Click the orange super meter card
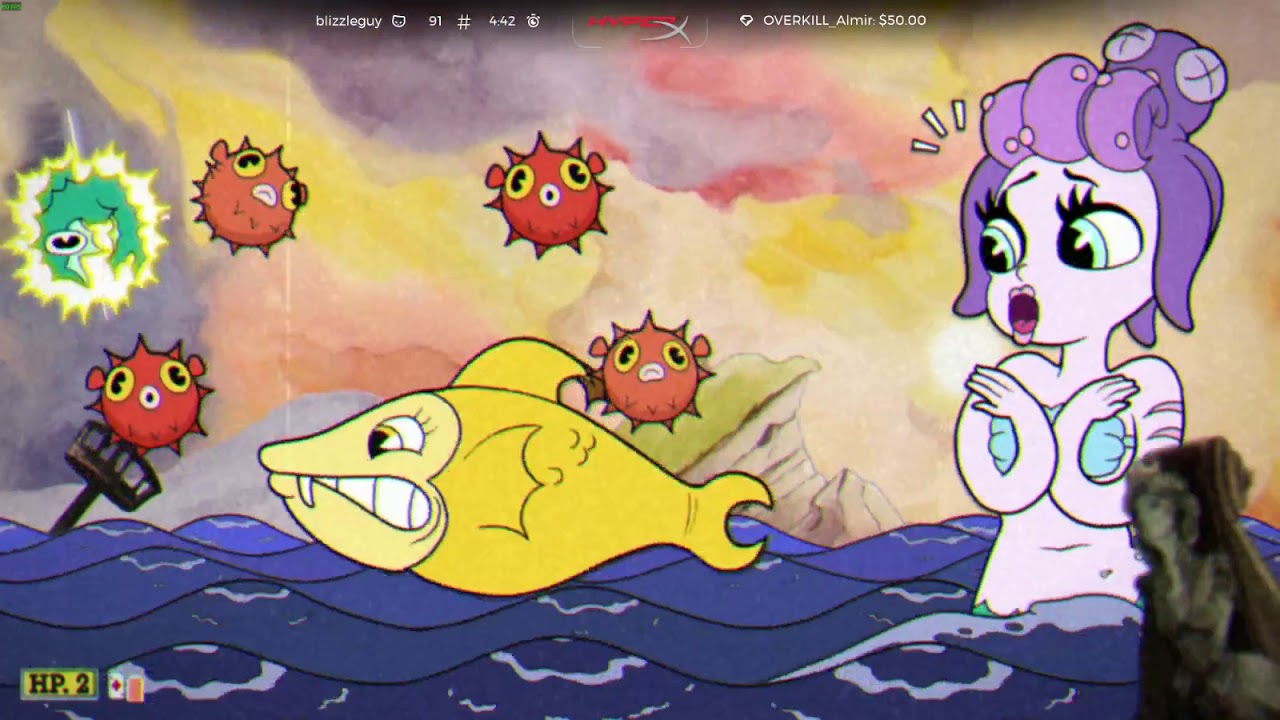This screenshot has width=1280, height=720. (x=135, y=687)
